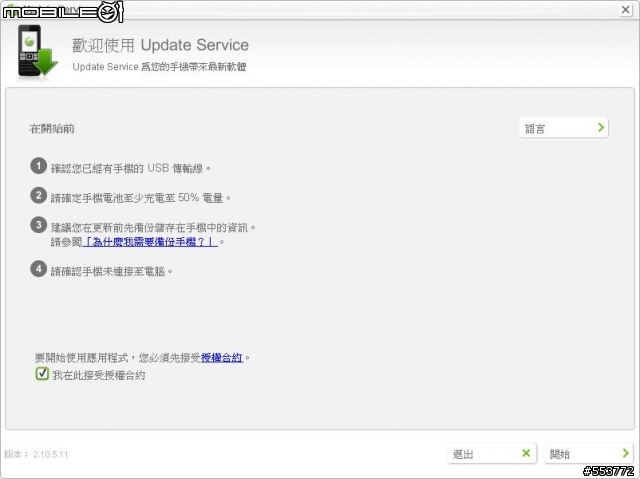
Task: Close the Update Service window
Action: [625, 9]
